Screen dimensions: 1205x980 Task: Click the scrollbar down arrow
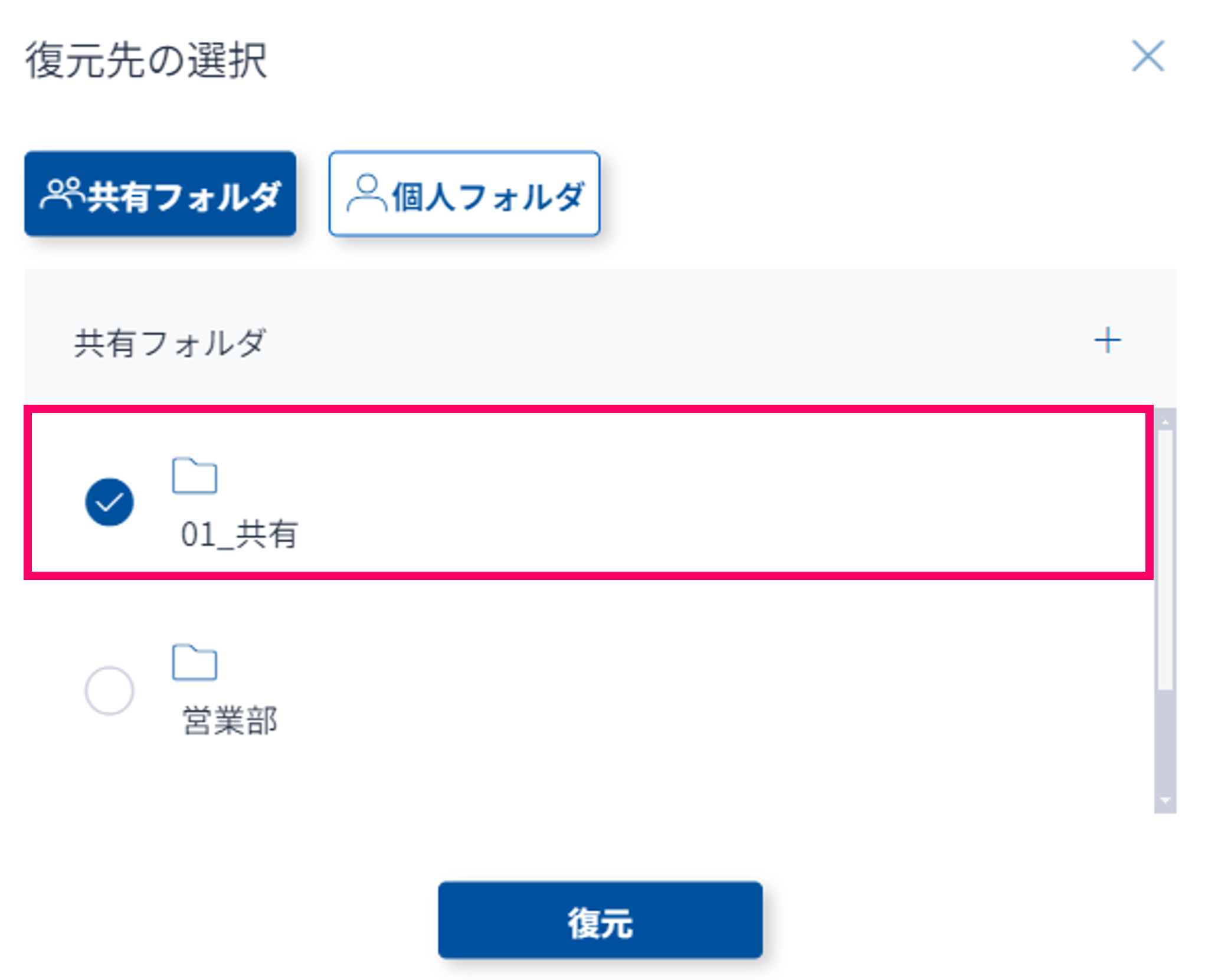1165,801
